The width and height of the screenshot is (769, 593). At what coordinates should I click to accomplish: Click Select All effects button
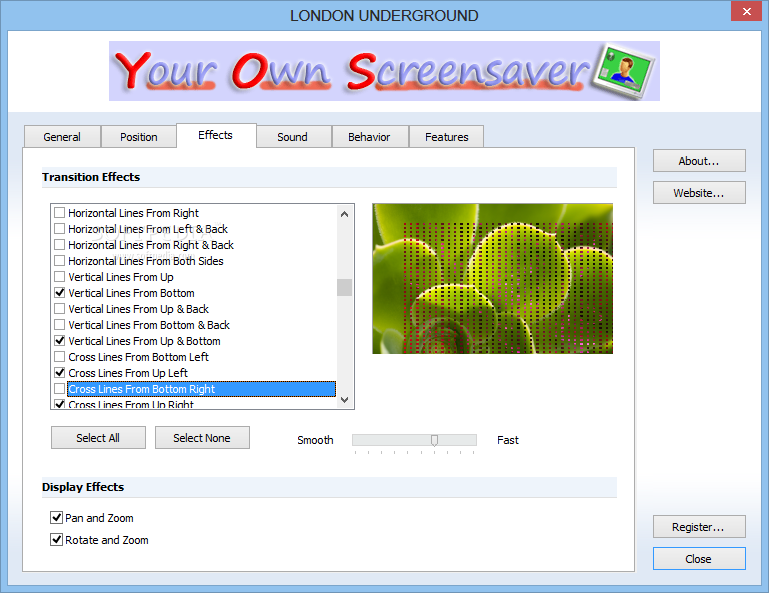[x=98, y=438]
